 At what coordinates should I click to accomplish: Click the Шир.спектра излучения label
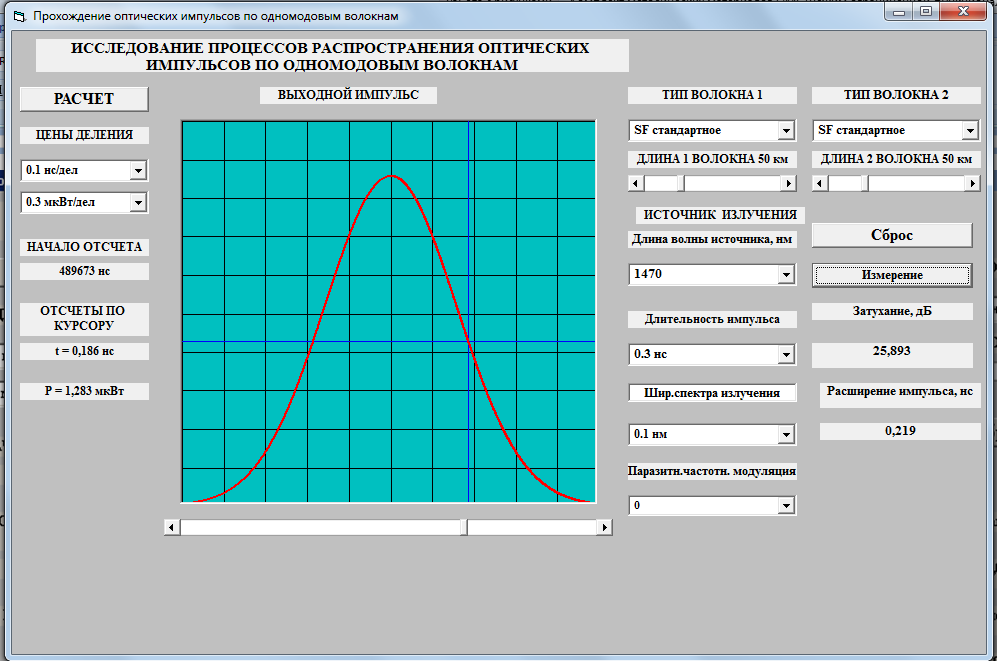click(712, 393)
